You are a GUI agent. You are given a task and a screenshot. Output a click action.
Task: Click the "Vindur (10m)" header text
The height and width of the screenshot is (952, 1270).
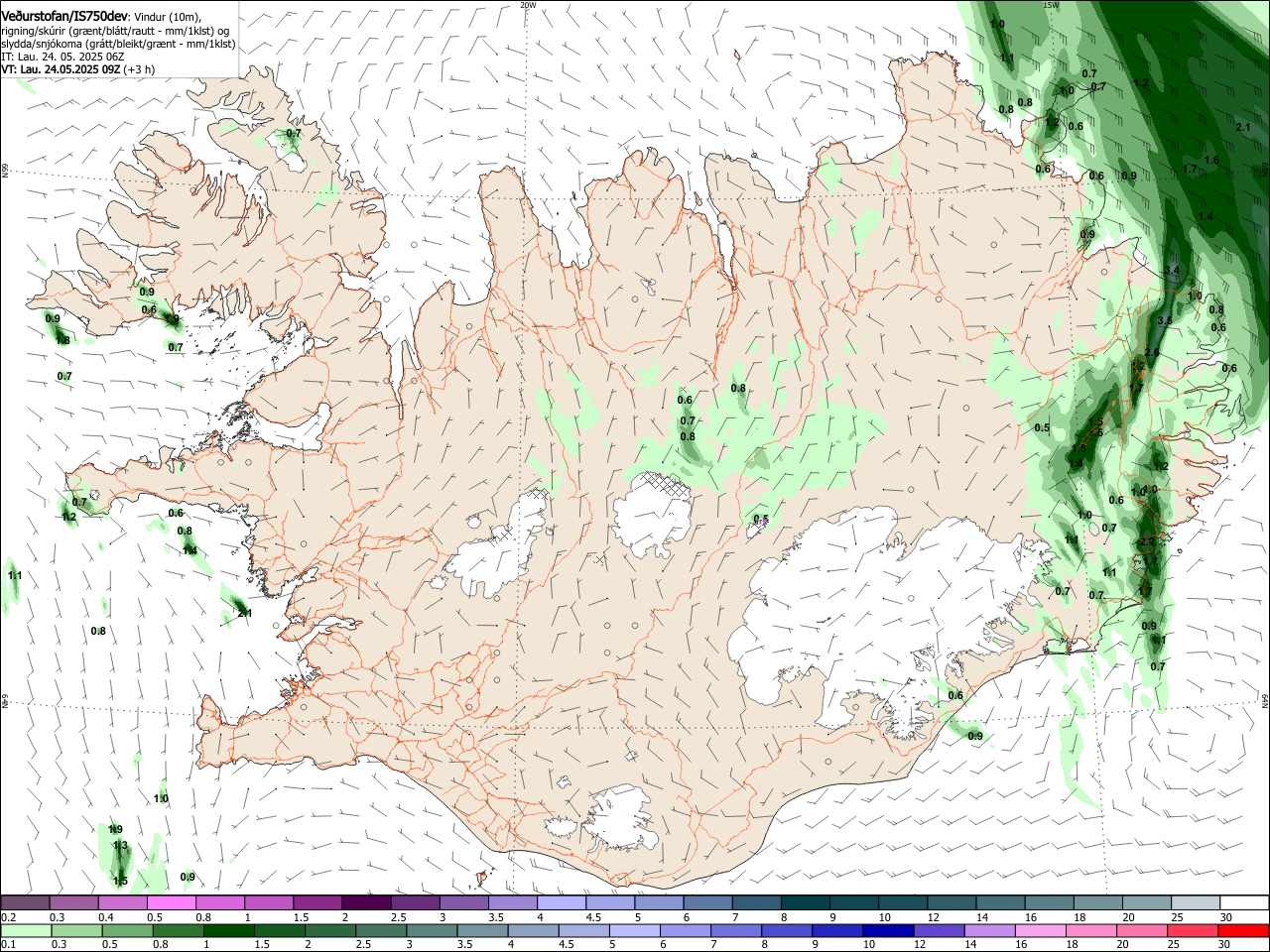[x=167, y=17]
